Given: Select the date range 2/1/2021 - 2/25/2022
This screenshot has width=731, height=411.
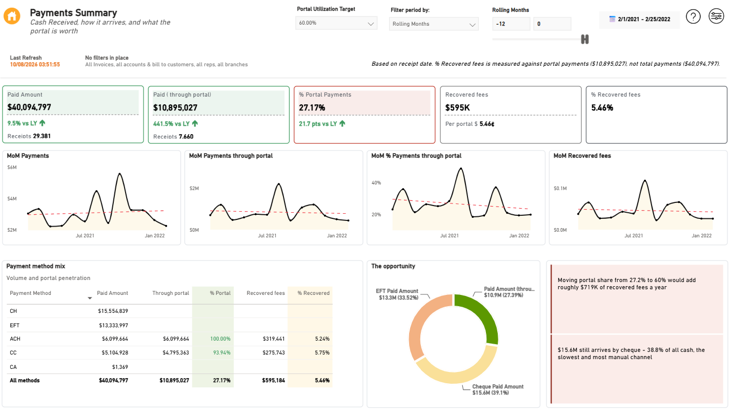Looking at the screenshot, I should (x=644, y=19).
